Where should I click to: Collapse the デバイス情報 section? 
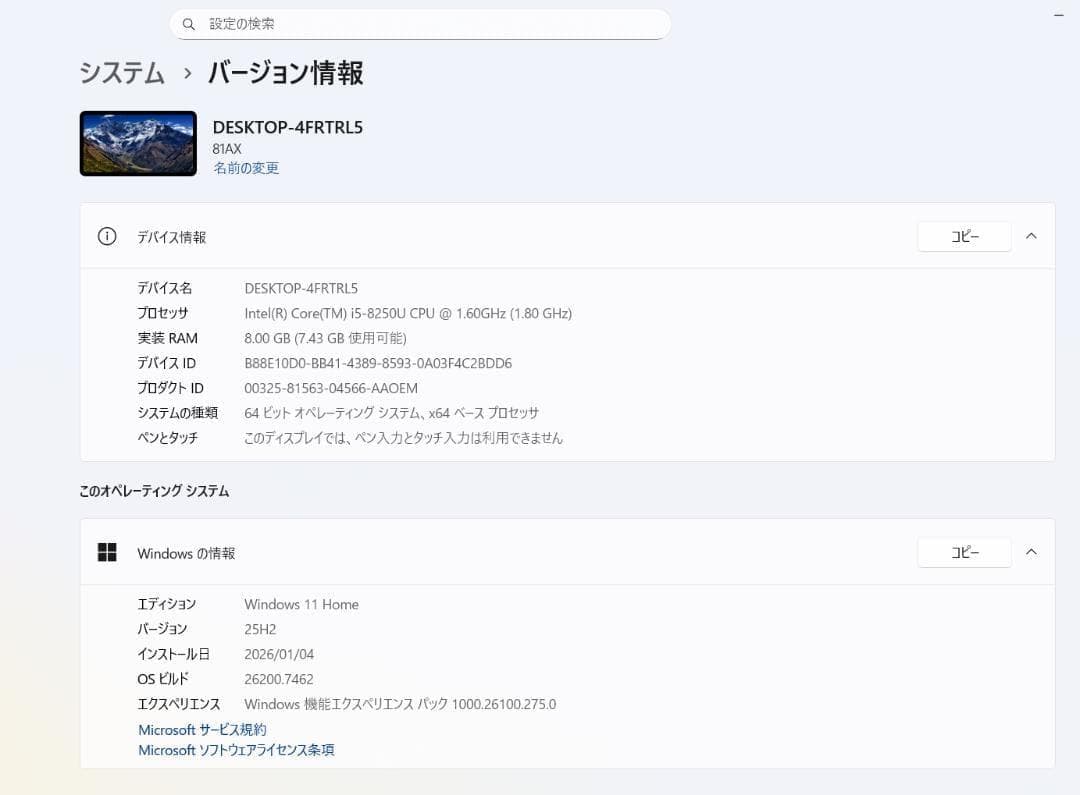[x=1031, y=236]
